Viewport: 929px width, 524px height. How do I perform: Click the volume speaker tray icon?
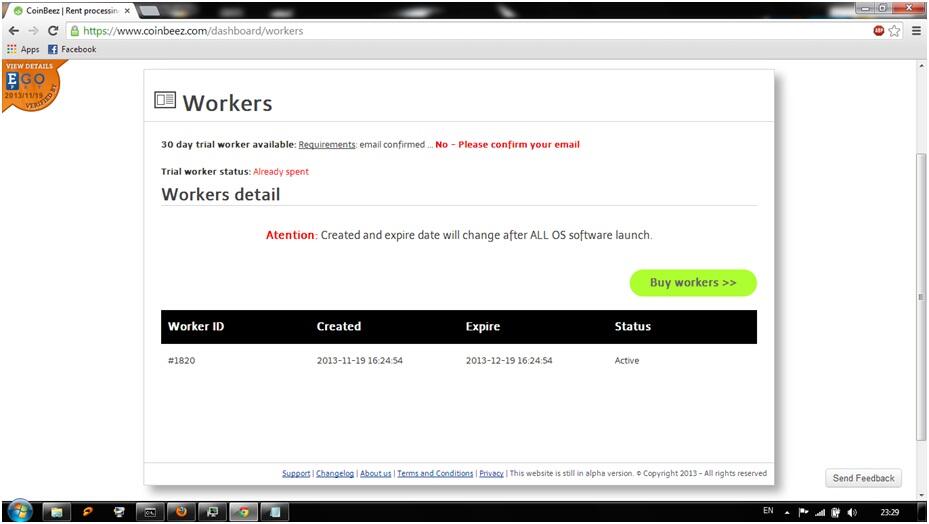pos(852,512)
